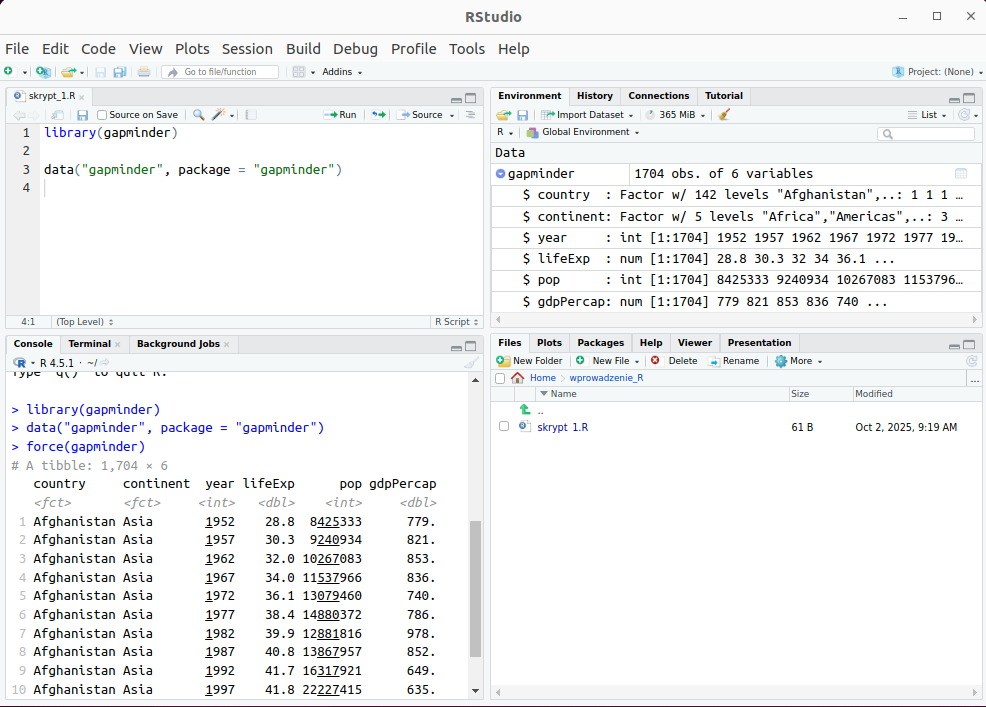This screenshot has height=707, width=986.
Task: Click the Save workspace icon in Environment
Action: 523,115
